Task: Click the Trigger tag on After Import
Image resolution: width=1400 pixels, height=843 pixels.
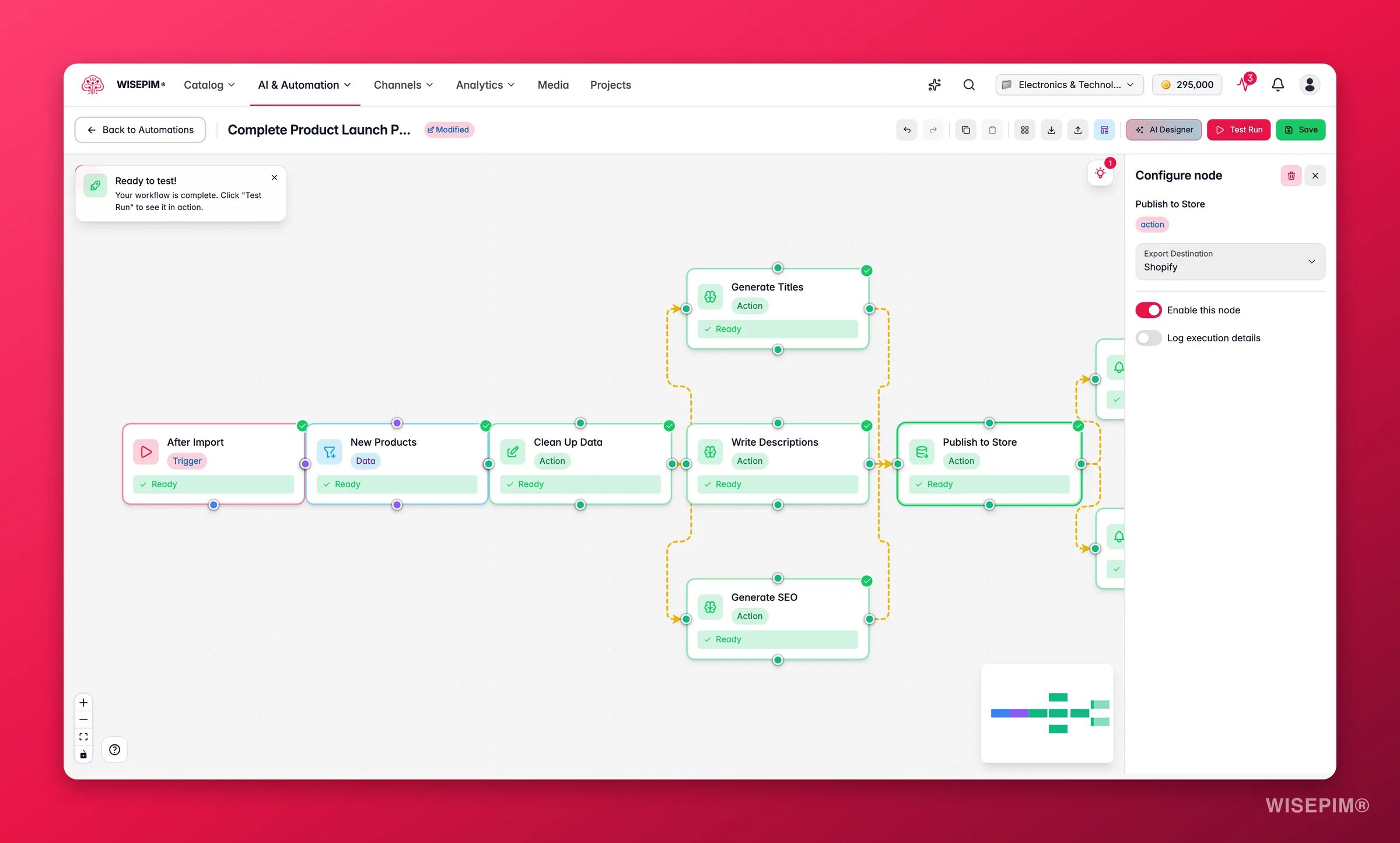Action: click(187, 461)
